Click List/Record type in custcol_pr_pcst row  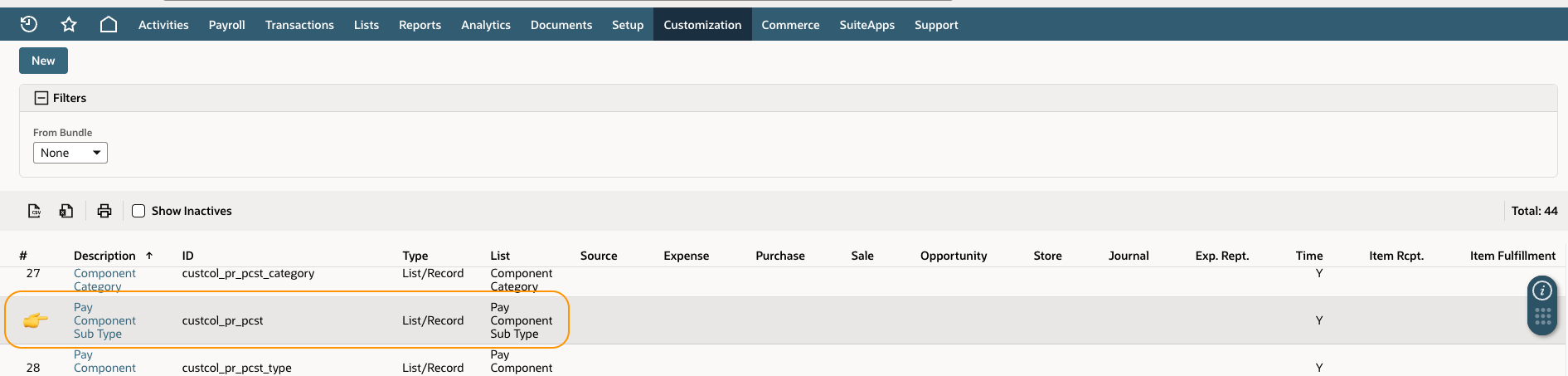pyautogui.click(x=433, y=320)
